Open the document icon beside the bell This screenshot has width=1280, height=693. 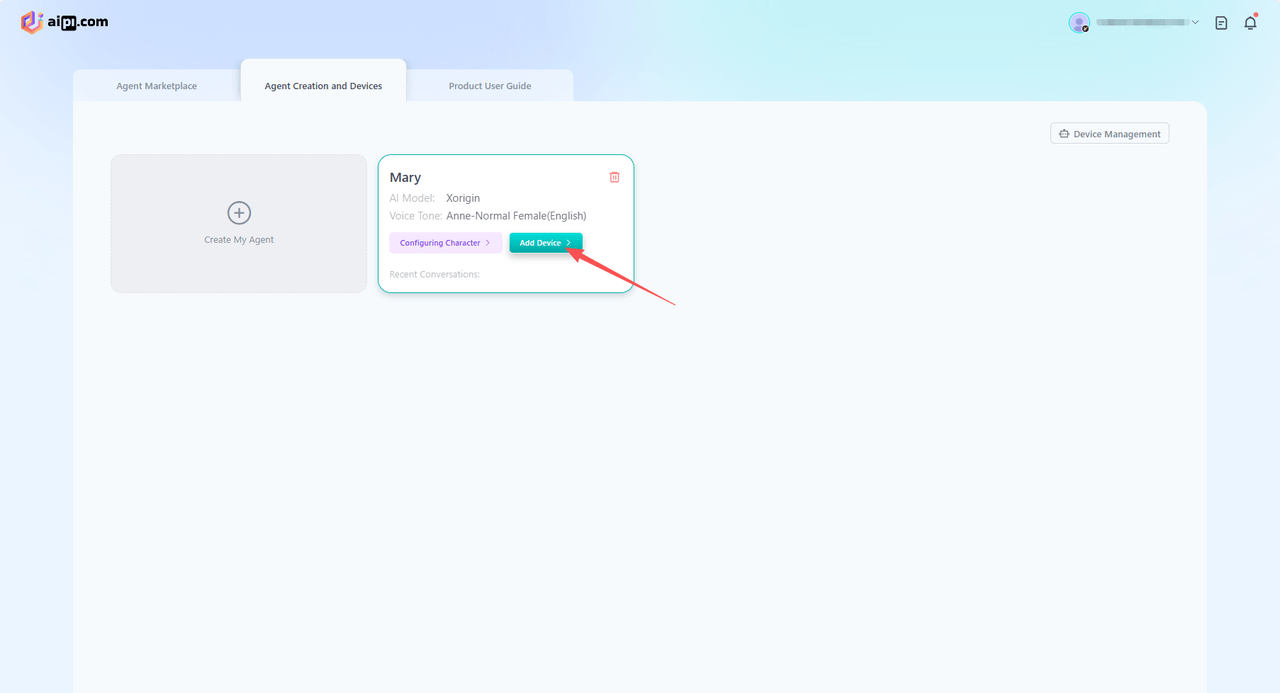pyautogui.click(x=1221, y=22)
